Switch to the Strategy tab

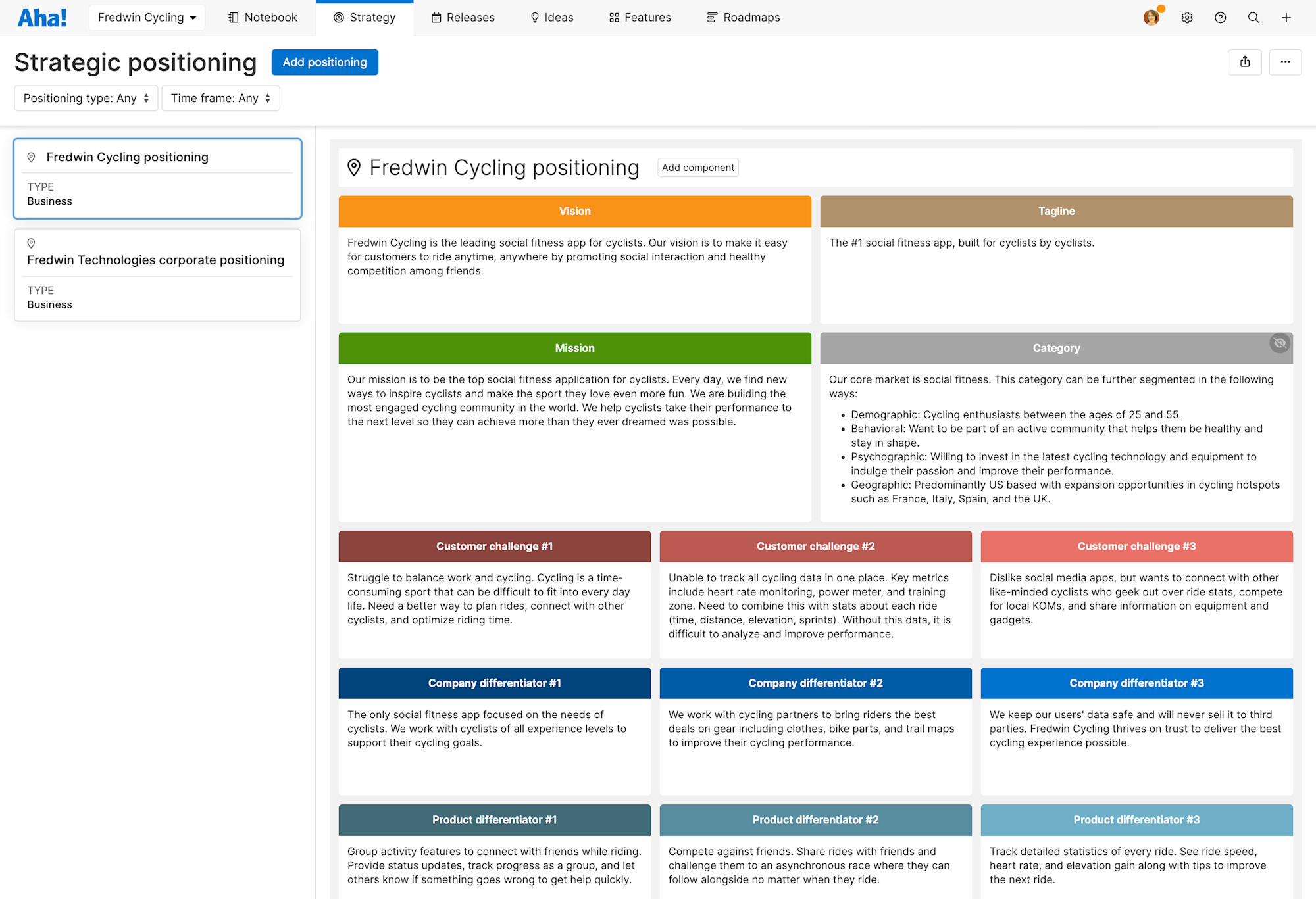[365, 18]
